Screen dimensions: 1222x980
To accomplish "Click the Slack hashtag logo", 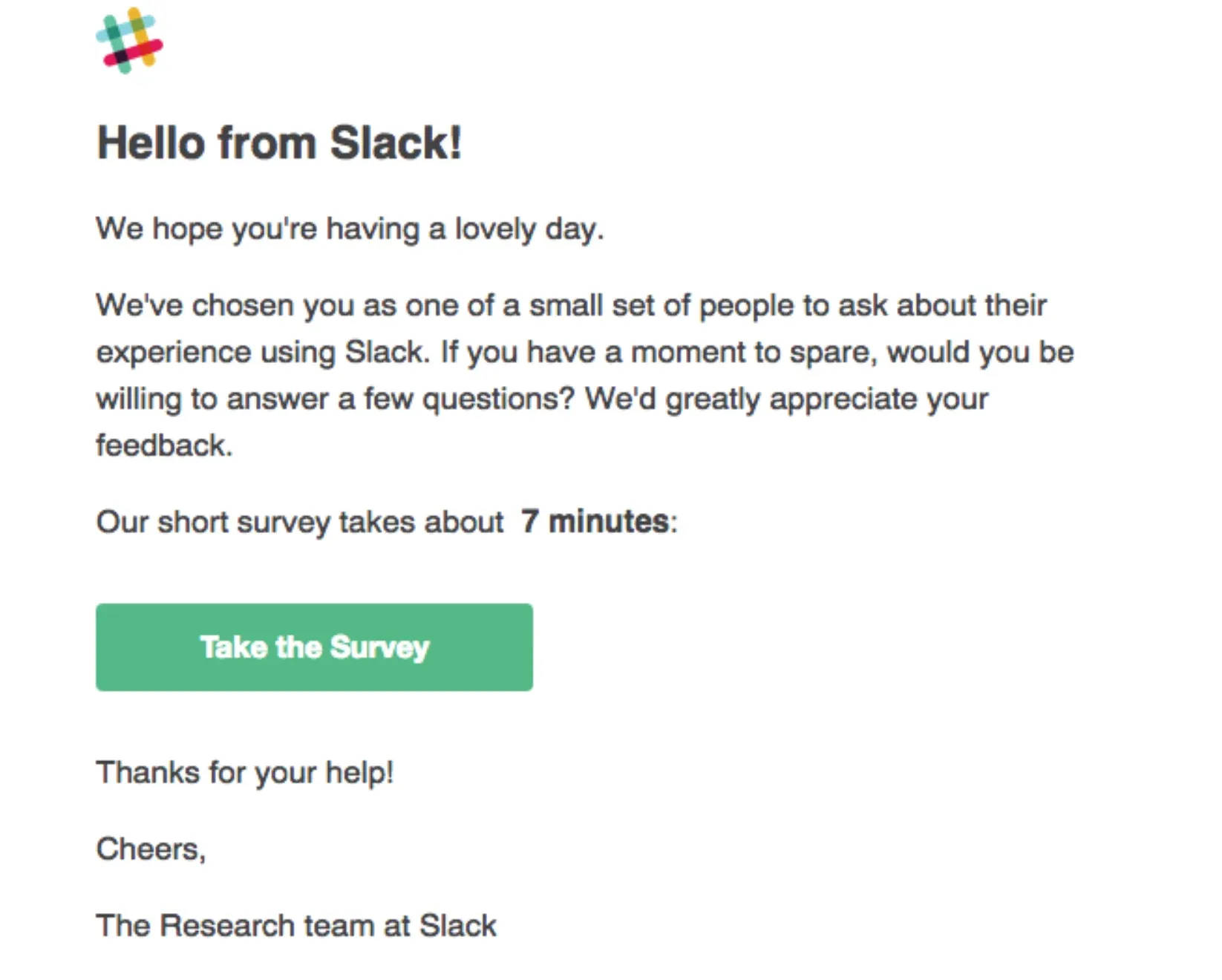I will pos(129,41).
